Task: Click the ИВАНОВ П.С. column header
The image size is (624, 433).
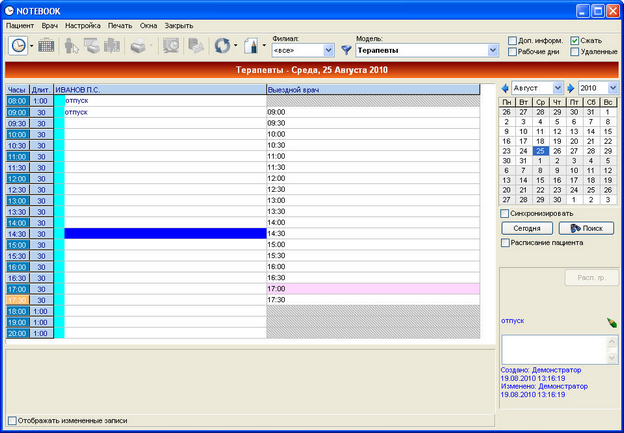Action: pyautogui.click(x=160, y=90)
